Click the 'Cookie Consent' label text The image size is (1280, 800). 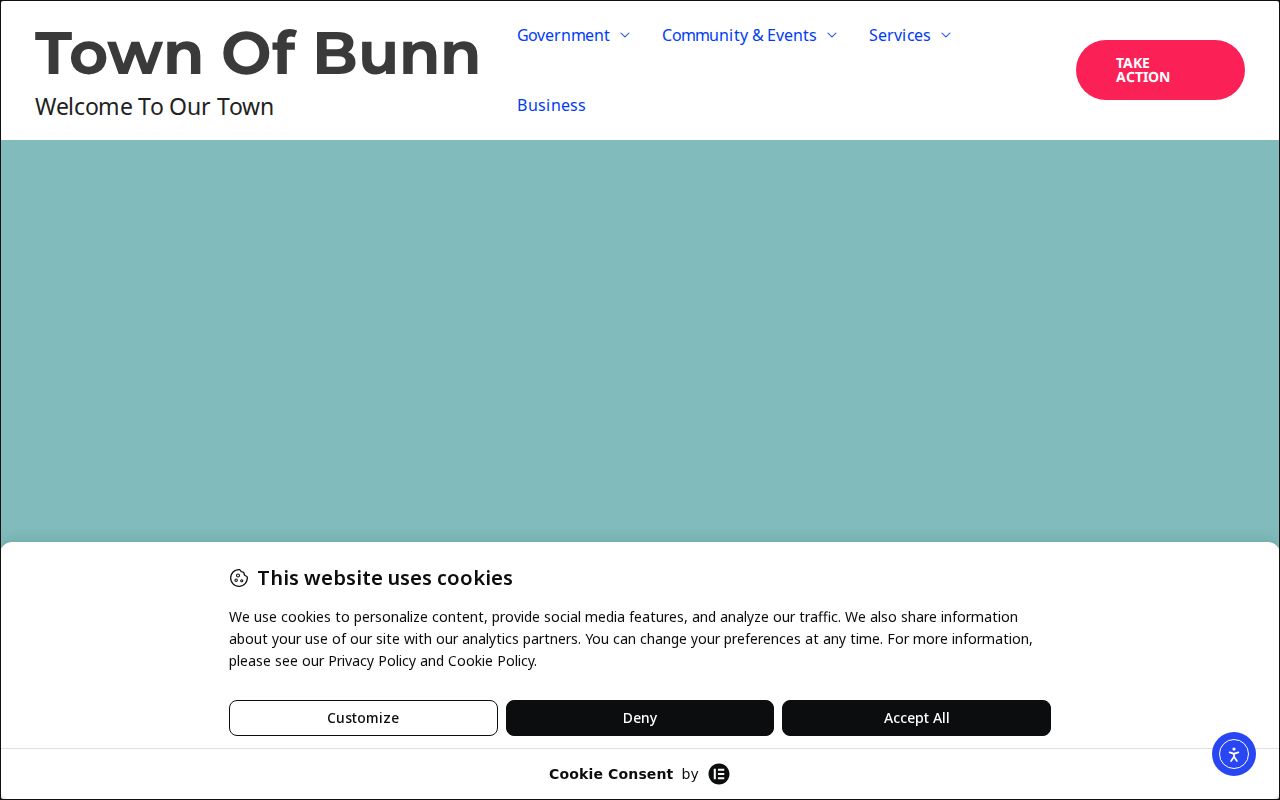click(x=611, y=774)
